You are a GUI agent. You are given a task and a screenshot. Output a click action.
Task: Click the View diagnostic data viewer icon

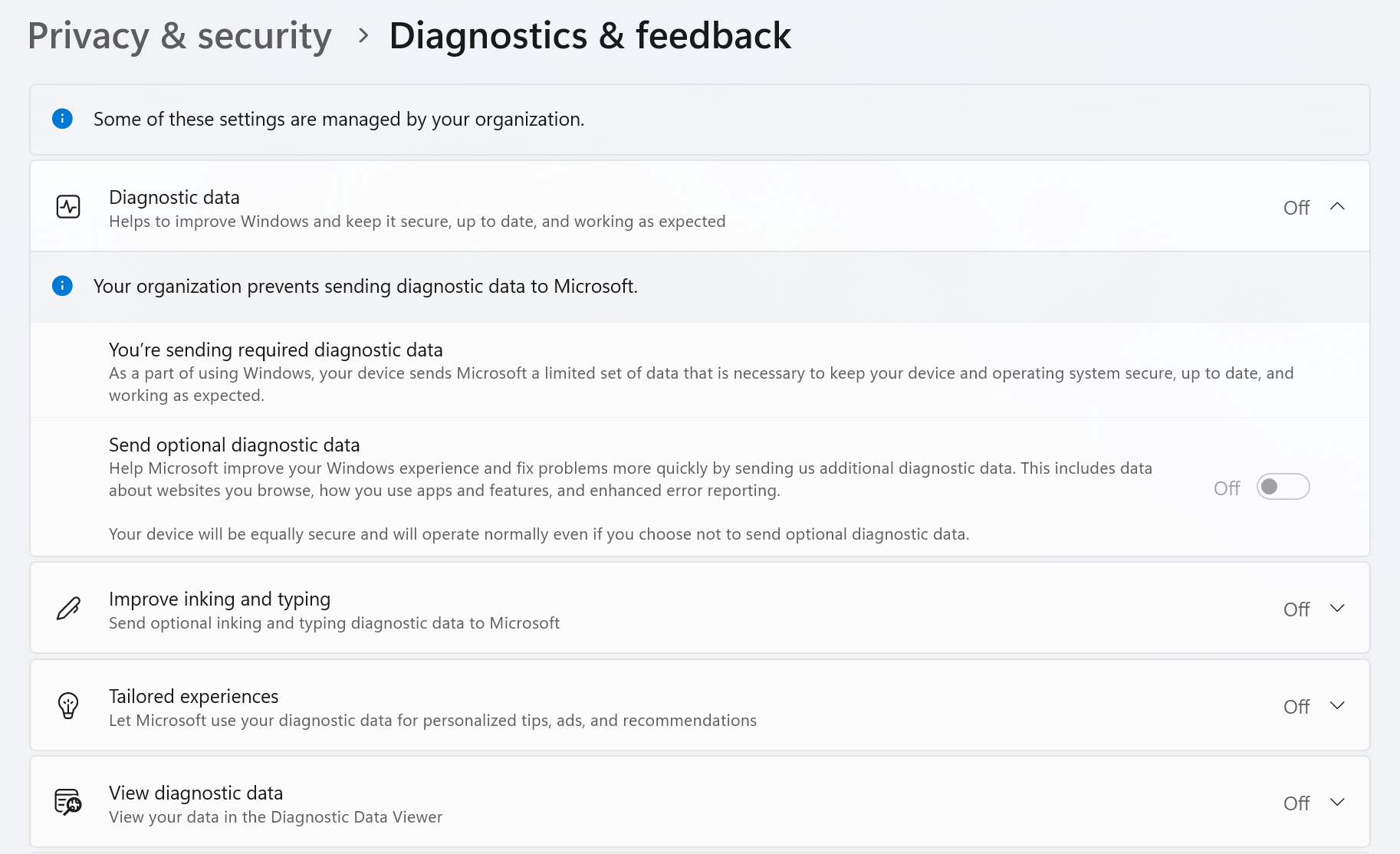tap(68, 803)
